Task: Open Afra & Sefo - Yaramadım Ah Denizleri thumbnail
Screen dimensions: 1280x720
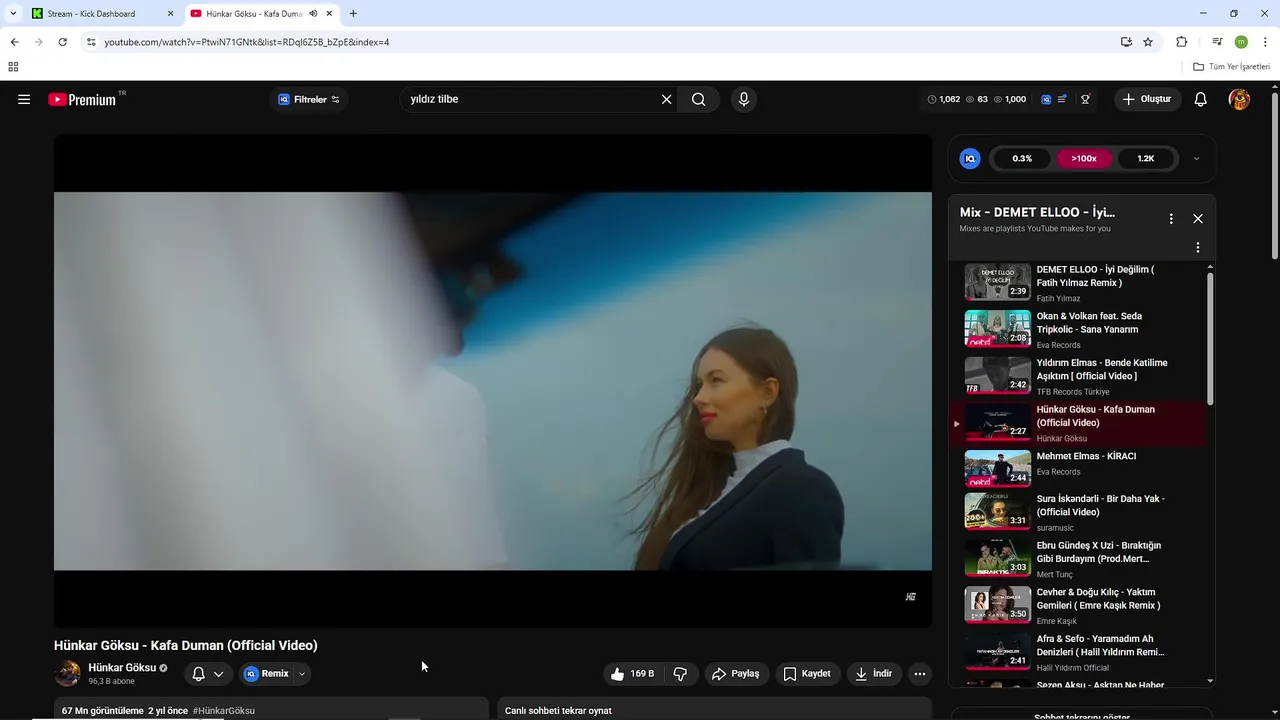Action: coord(997,650)
